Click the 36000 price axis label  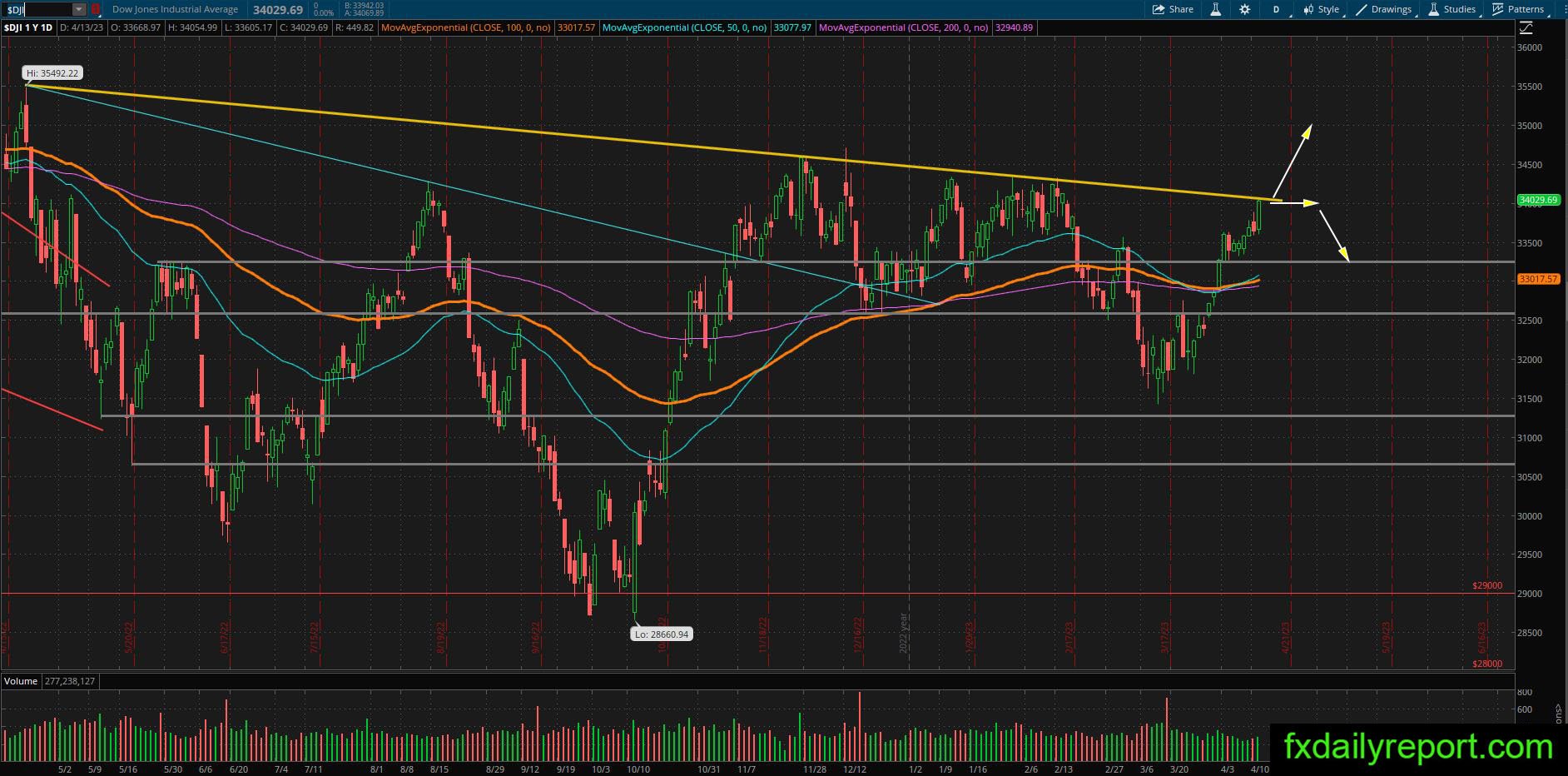tap(1530, 47)
